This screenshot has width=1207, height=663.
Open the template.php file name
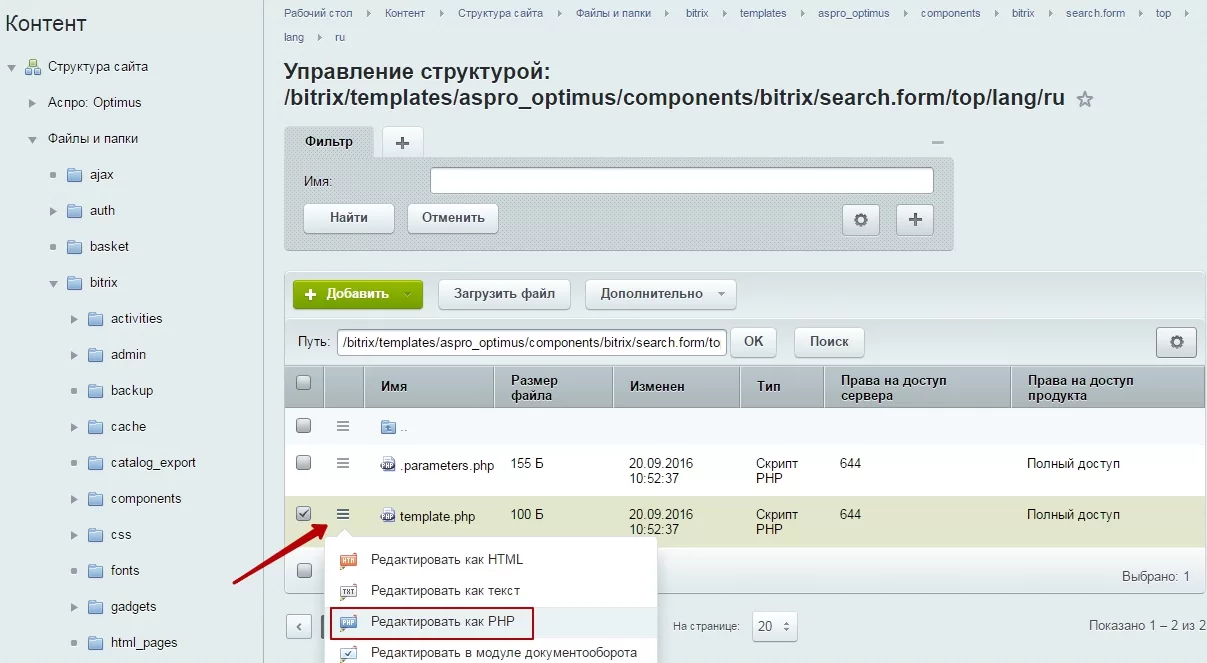tap(437, 517)
